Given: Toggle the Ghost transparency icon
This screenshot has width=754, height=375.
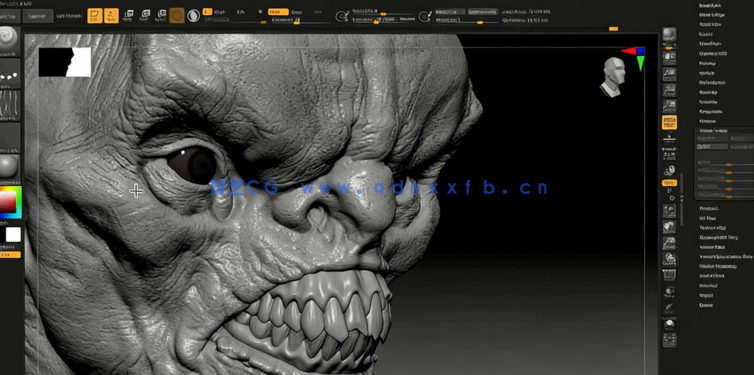Looking at the screenshot, I should click(669, 308).
